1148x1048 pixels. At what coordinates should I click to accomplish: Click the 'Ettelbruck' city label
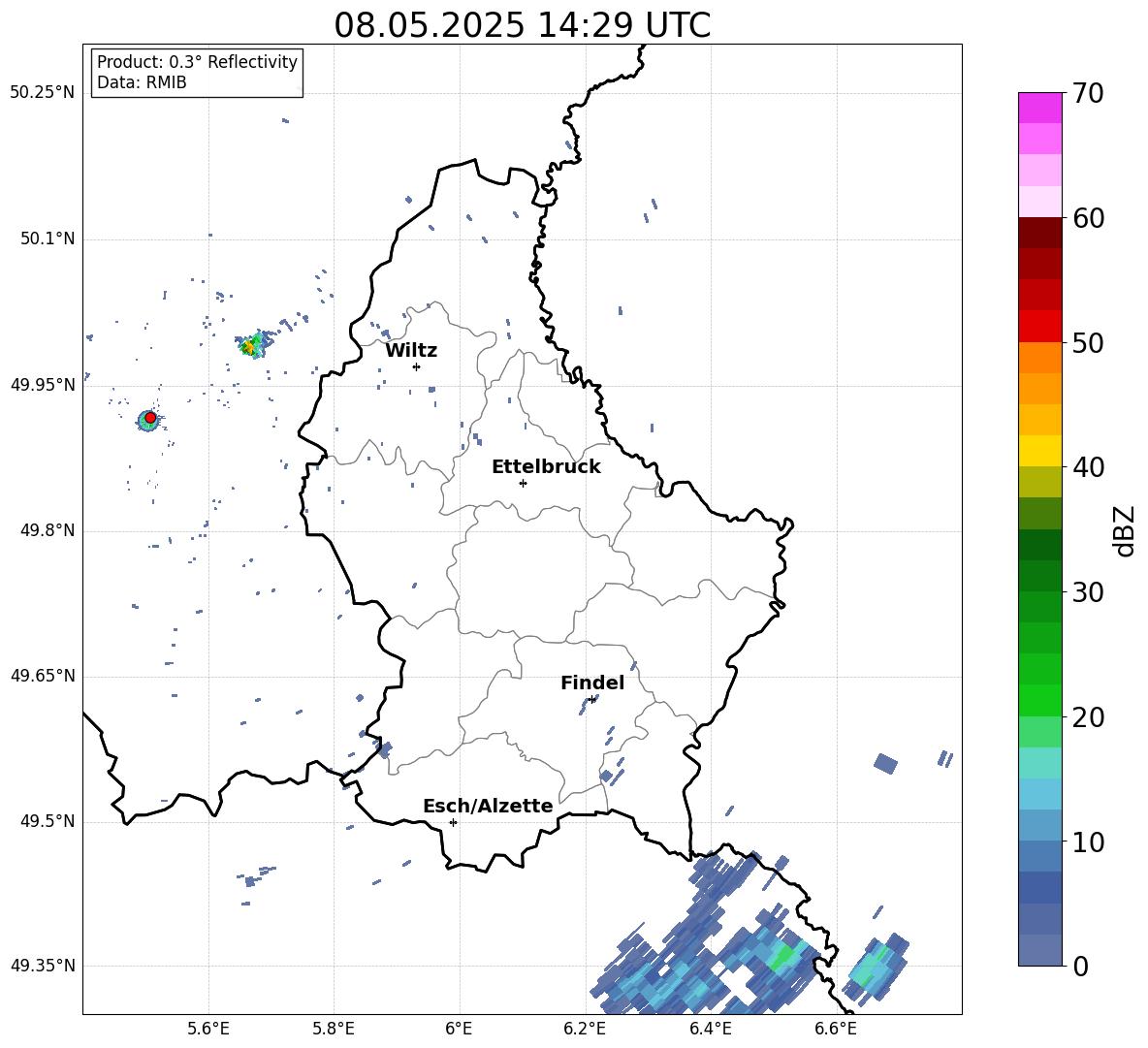point(546,467)
